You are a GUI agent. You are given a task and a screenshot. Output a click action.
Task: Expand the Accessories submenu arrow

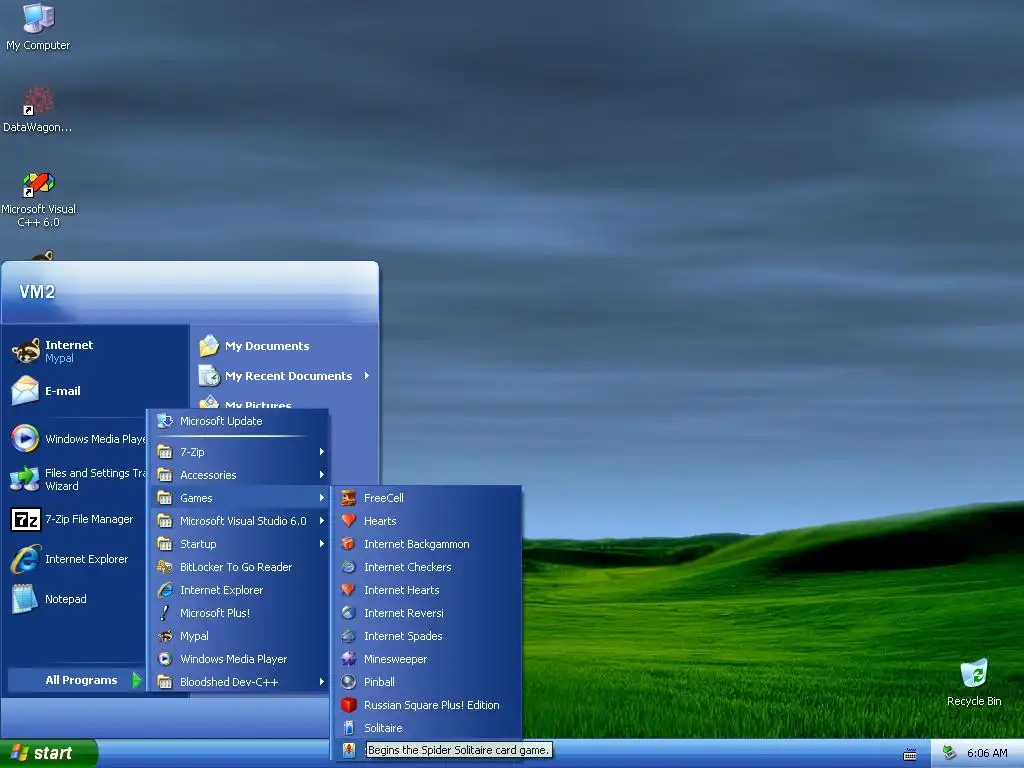(321, 474)
